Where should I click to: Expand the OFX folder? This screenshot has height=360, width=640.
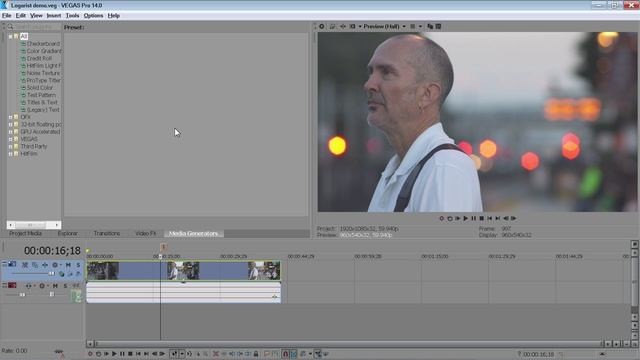11,117
